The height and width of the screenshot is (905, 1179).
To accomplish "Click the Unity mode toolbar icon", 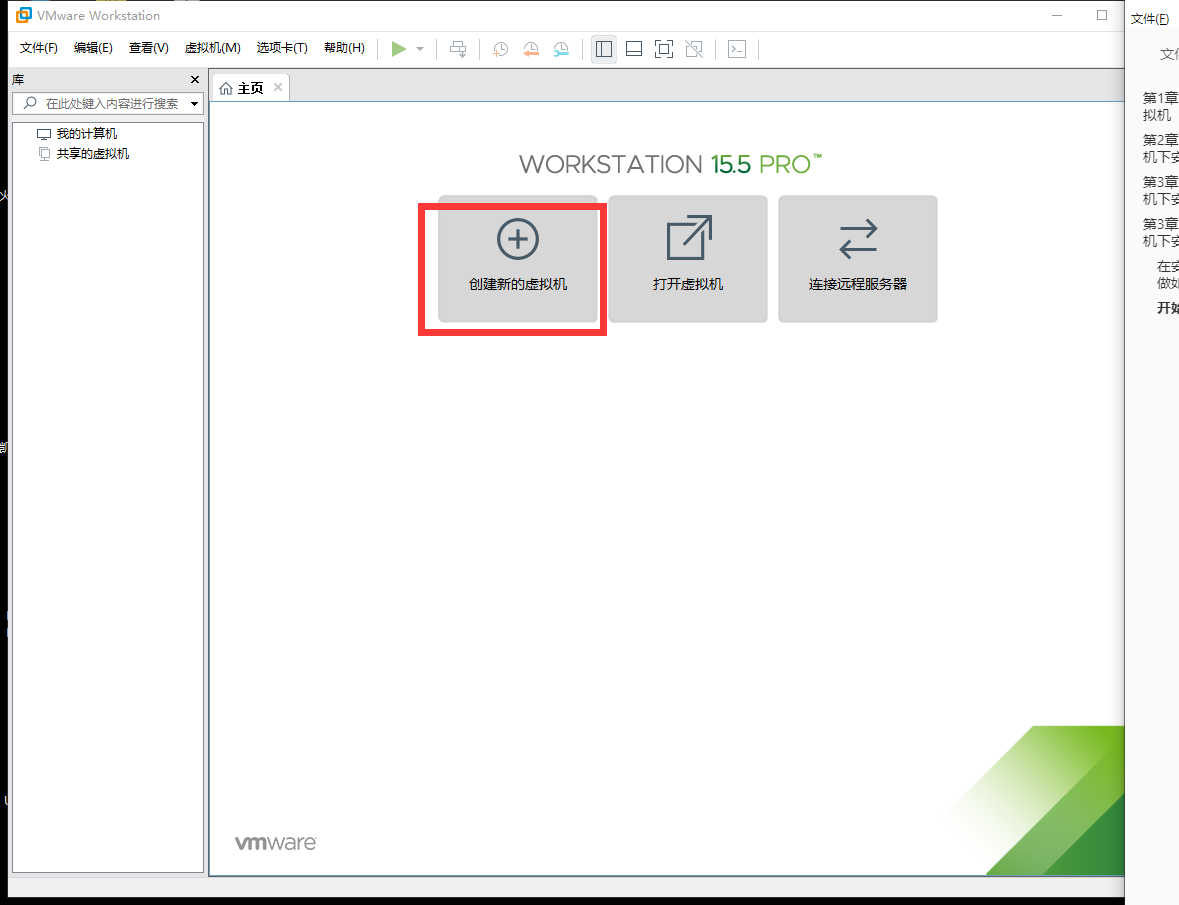I will point(694,50).
